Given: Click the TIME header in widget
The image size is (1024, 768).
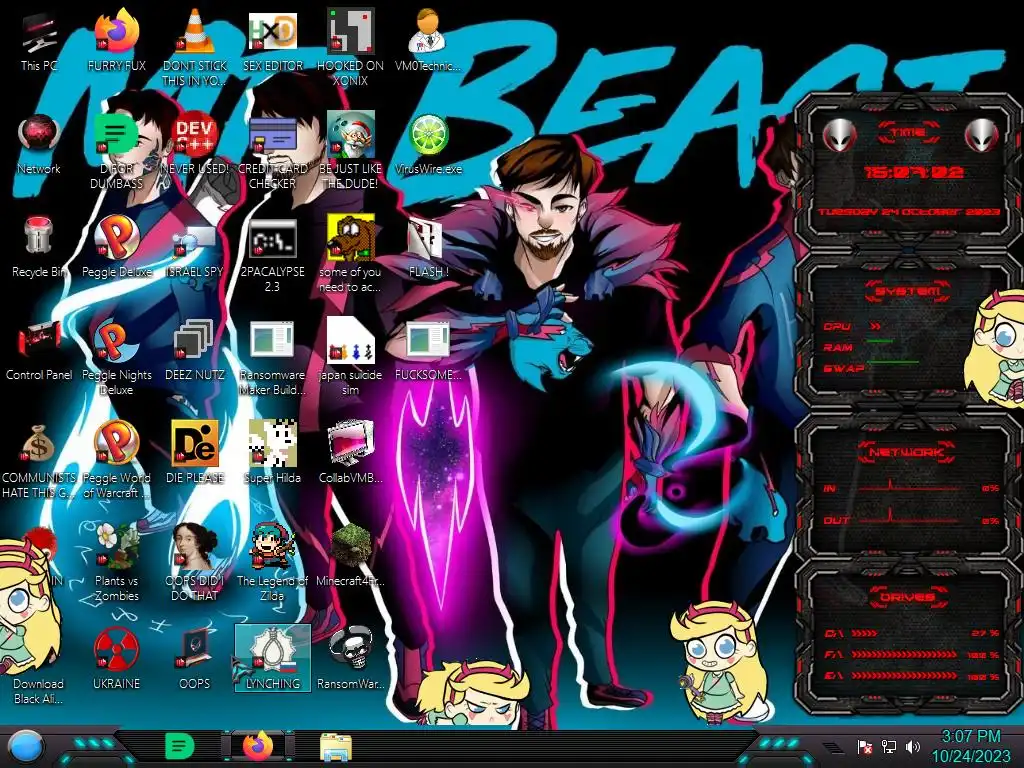Looking at the screenshot, I should [908, 133].
